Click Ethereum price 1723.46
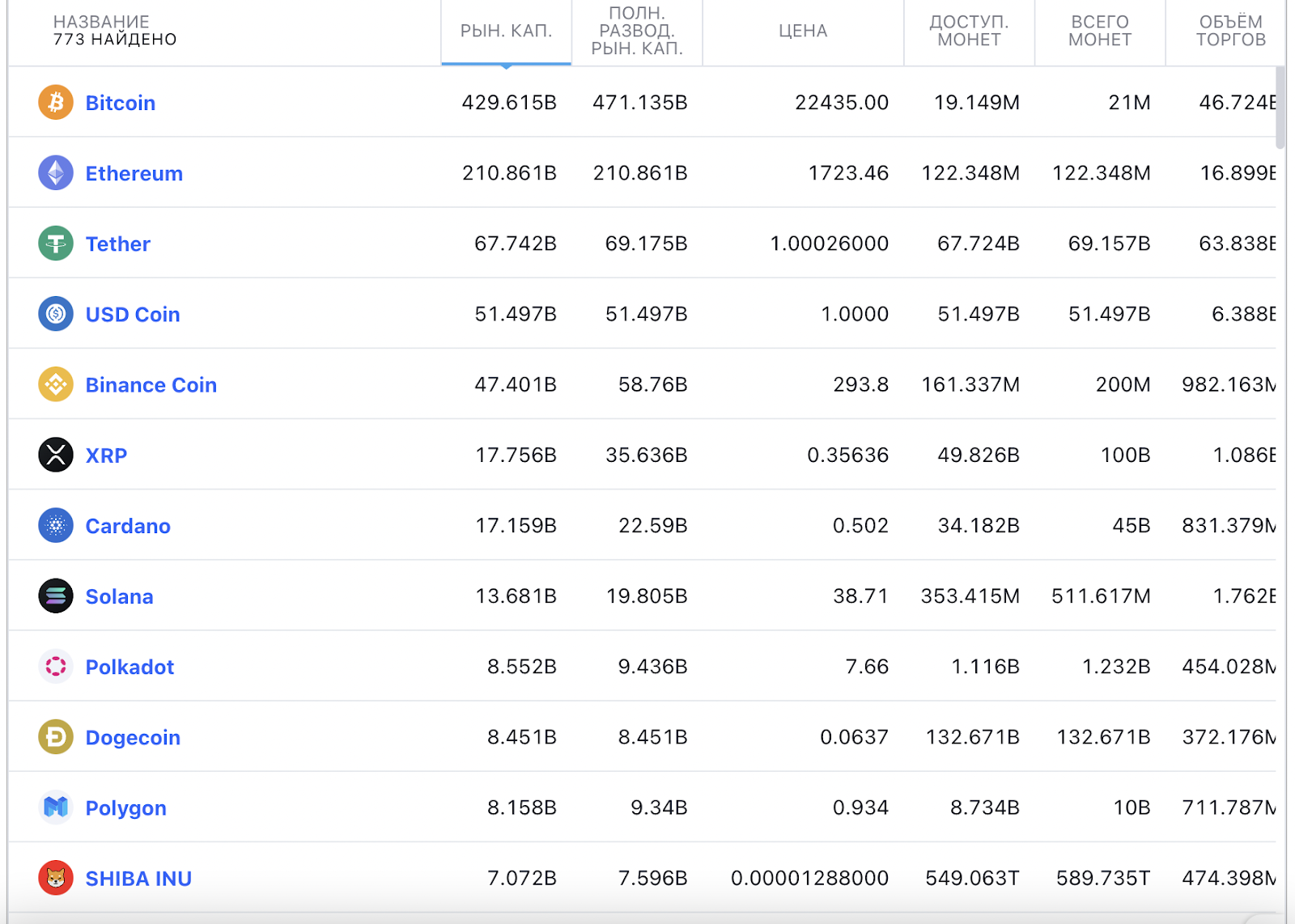 (x=848, y=173)
